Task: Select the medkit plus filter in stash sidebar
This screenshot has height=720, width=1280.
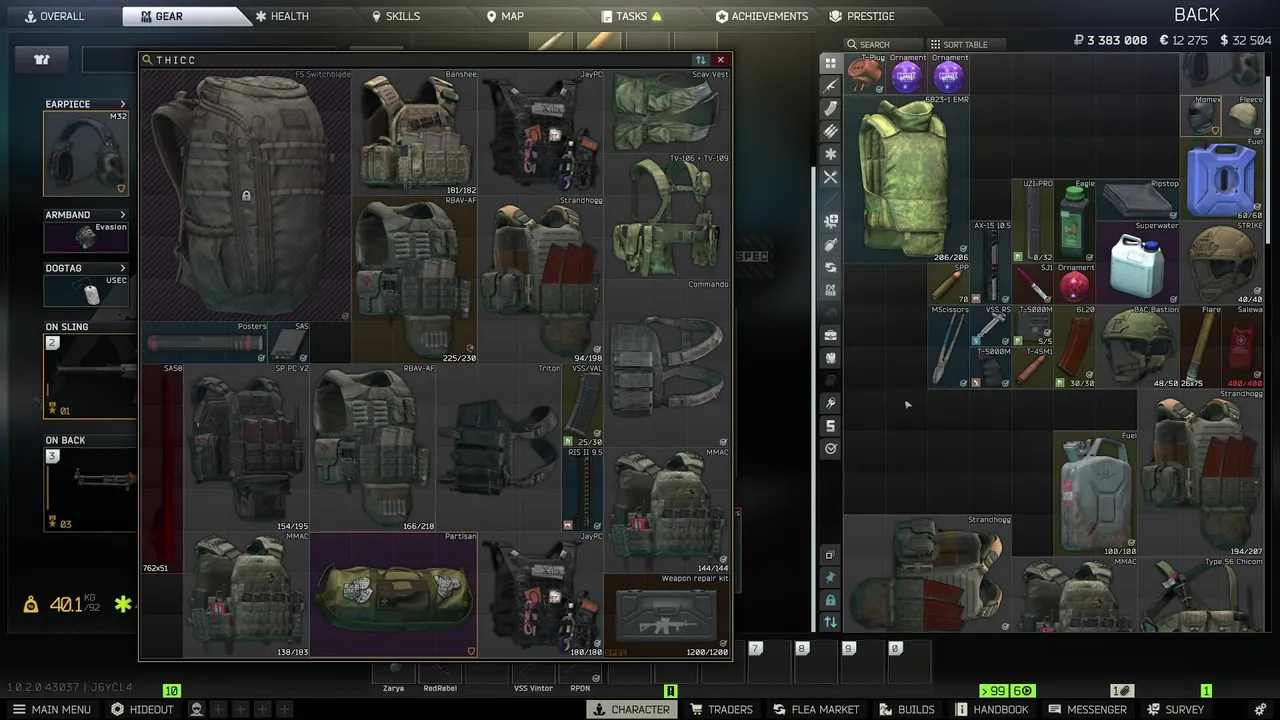Action: coord(830,222)
